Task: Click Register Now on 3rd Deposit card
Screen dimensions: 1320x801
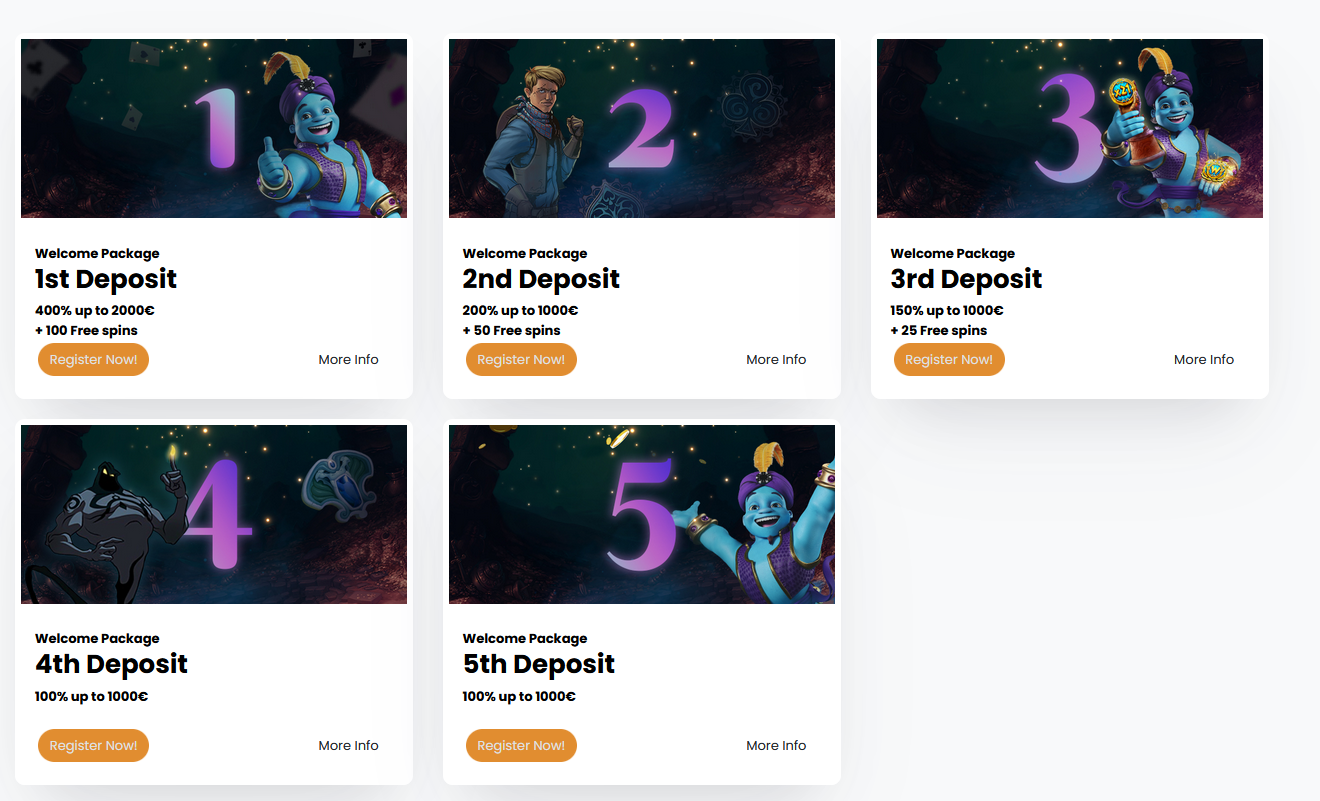Action: pos(949,360)
